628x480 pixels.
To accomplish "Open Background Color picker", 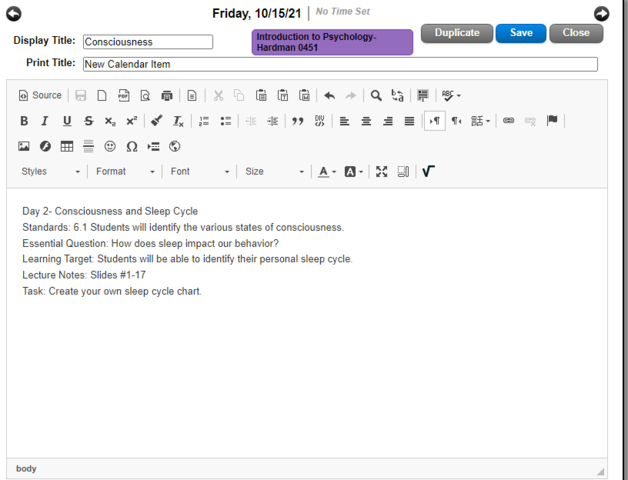I will click(x=354, y=171).
